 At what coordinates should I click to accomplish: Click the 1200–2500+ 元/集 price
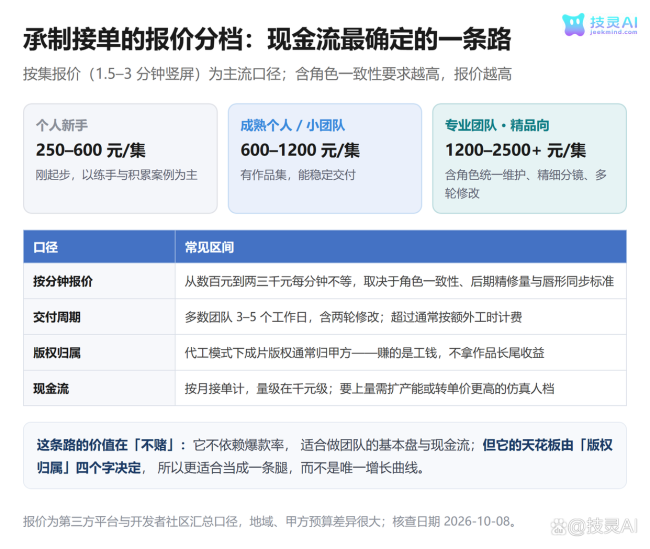(x=516, y=150)
